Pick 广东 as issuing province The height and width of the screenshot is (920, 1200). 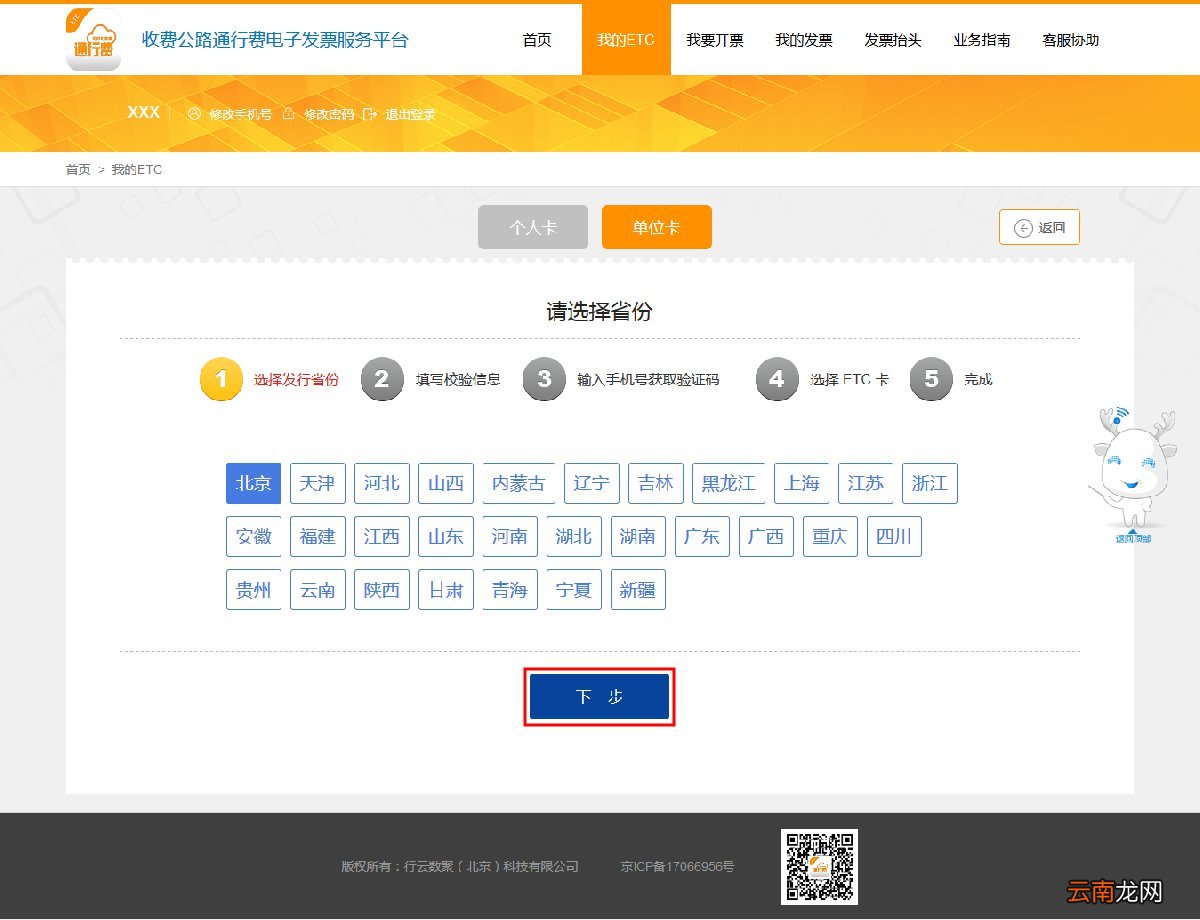(701, 536)
